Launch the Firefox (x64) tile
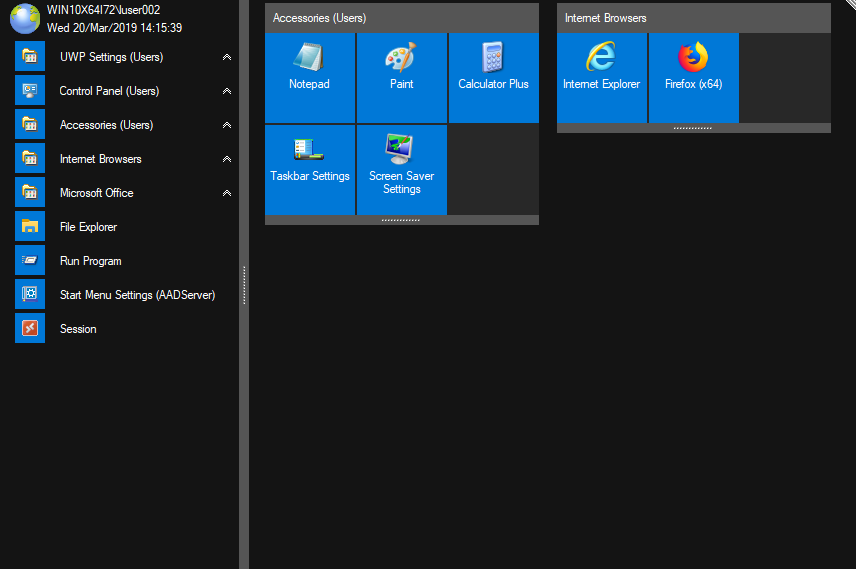This screenshot has height=569, width=856. pos(693,78)
